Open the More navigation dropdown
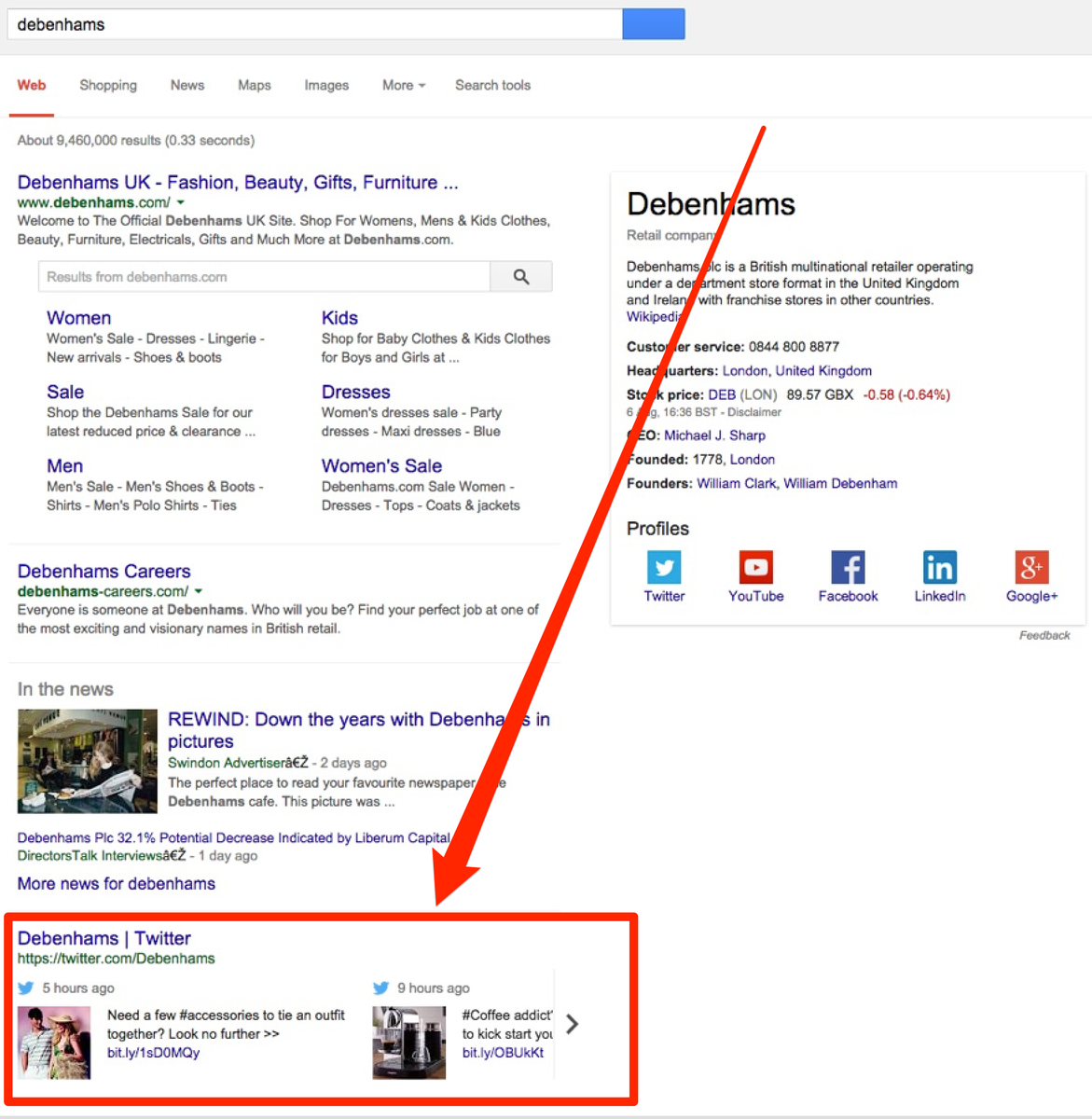 [x=402, y=85]
